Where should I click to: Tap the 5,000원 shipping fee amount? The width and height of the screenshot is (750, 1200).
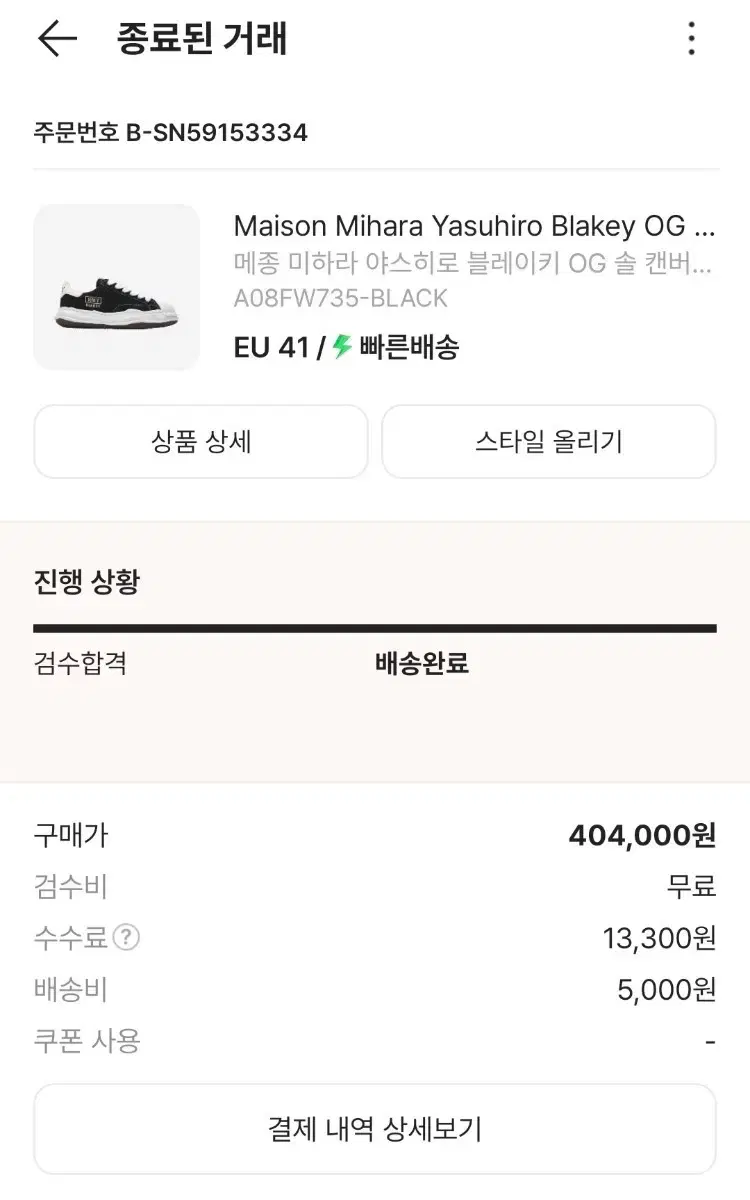667,990
